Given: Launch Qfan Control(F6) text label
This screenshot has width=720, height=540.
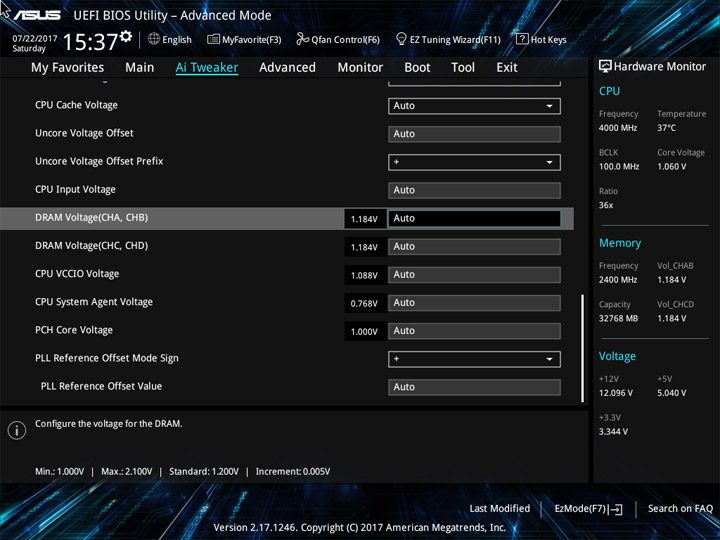Looking at the screenshot, I should click(346, 40).
